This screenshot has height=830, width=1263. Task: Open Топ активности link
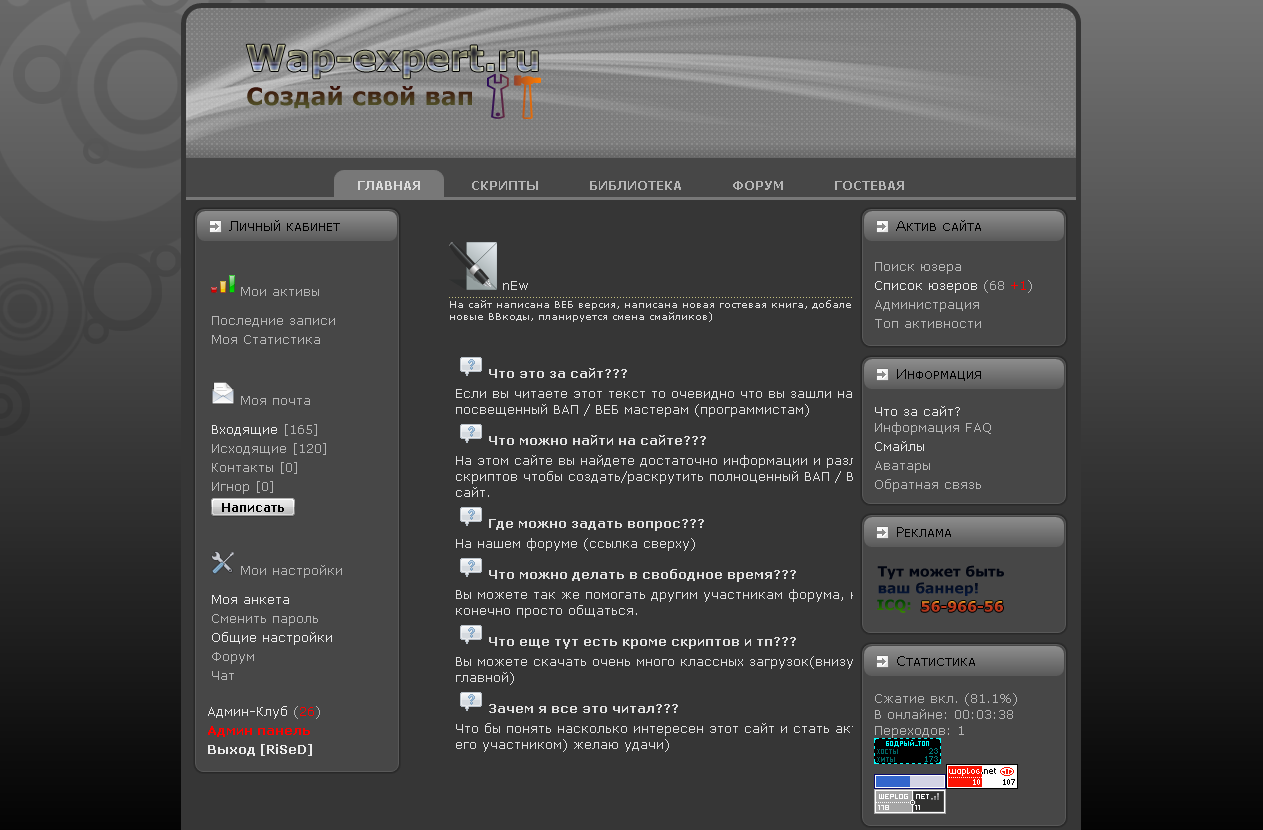tap(928, 324)
